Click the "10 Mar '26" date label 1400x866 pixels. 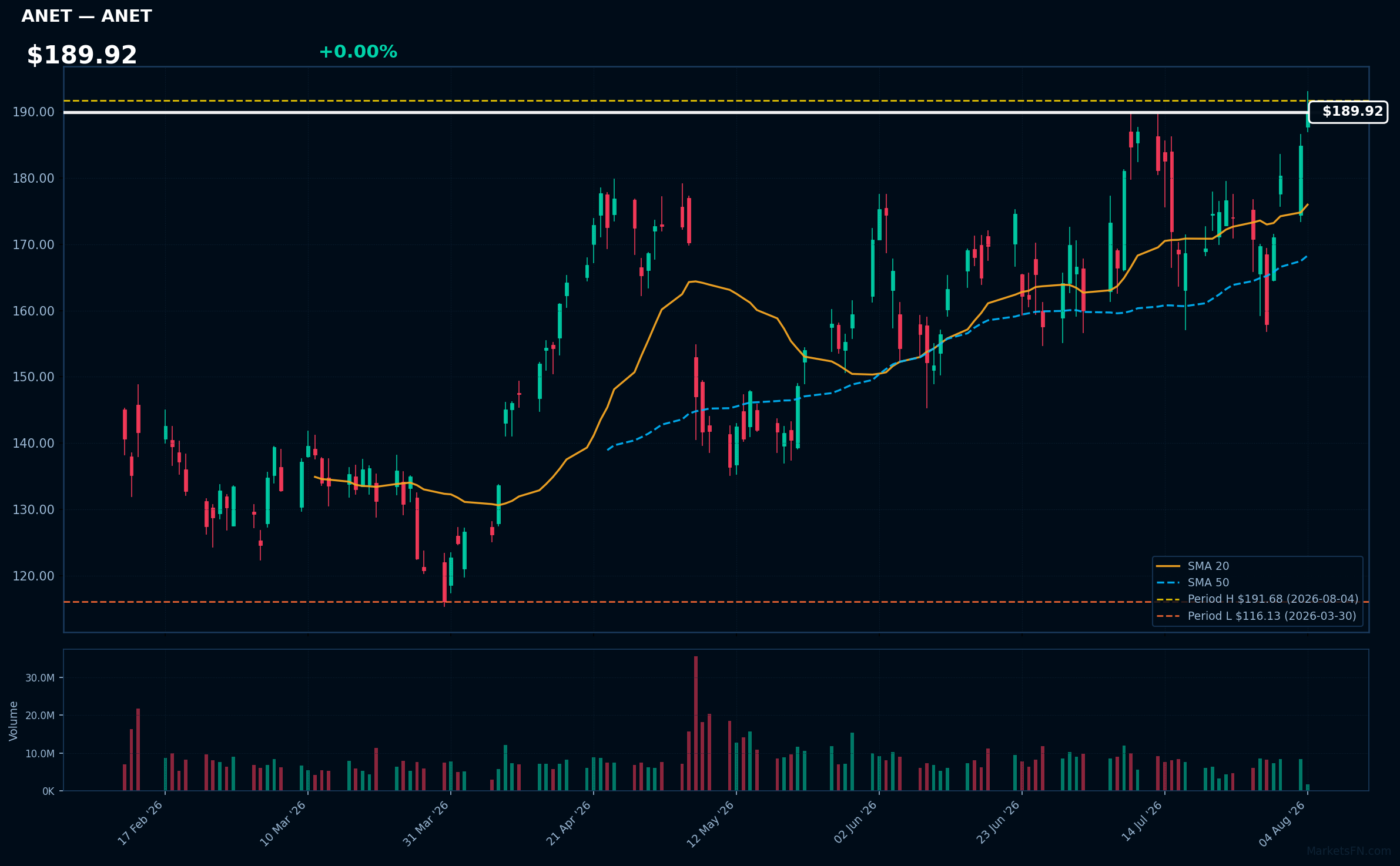coord(283,823)
